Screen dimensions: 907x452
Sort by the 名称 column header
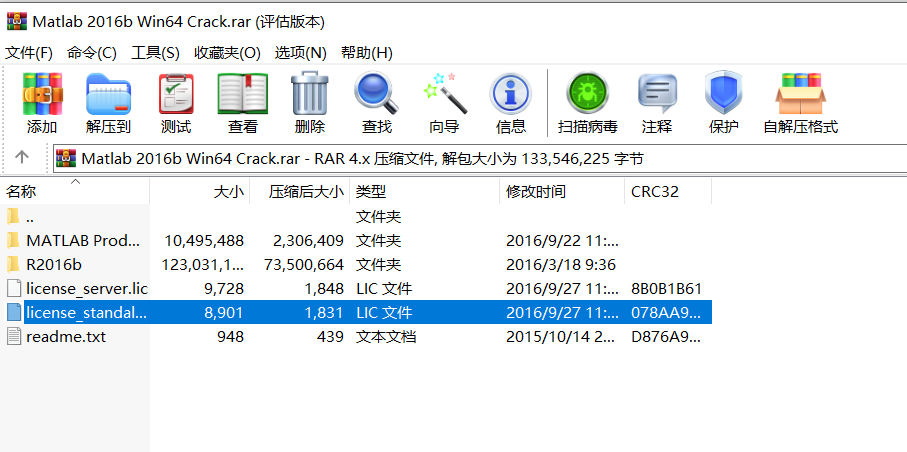coord(75,192)
